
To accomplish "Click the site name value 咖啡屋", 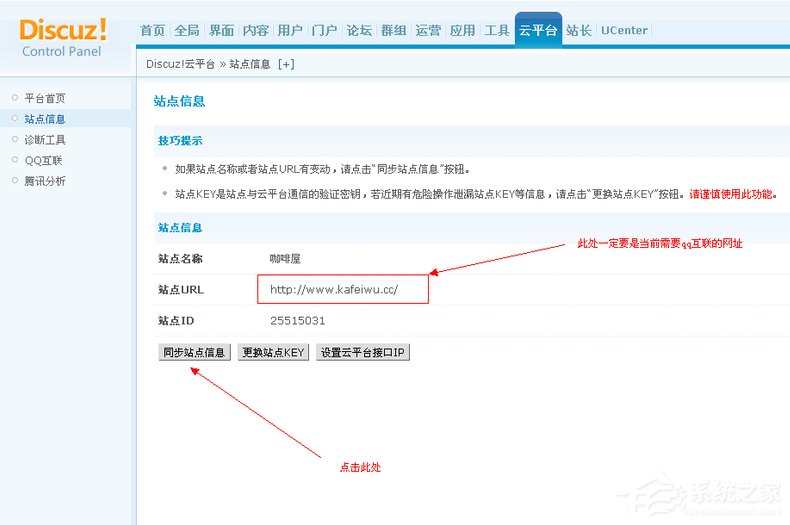I will (285, 258).
